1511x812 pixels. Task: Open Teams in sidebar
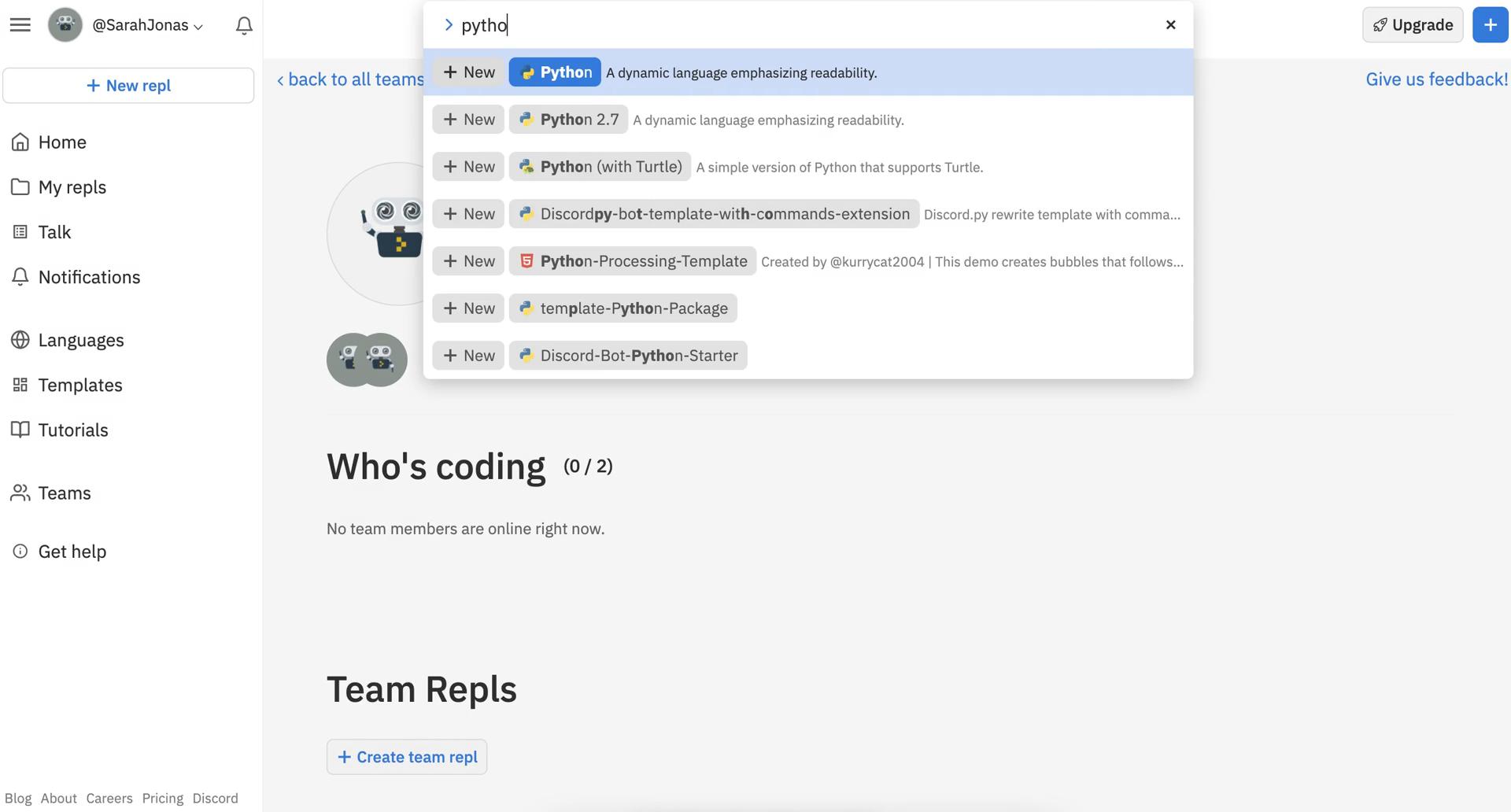51,493
